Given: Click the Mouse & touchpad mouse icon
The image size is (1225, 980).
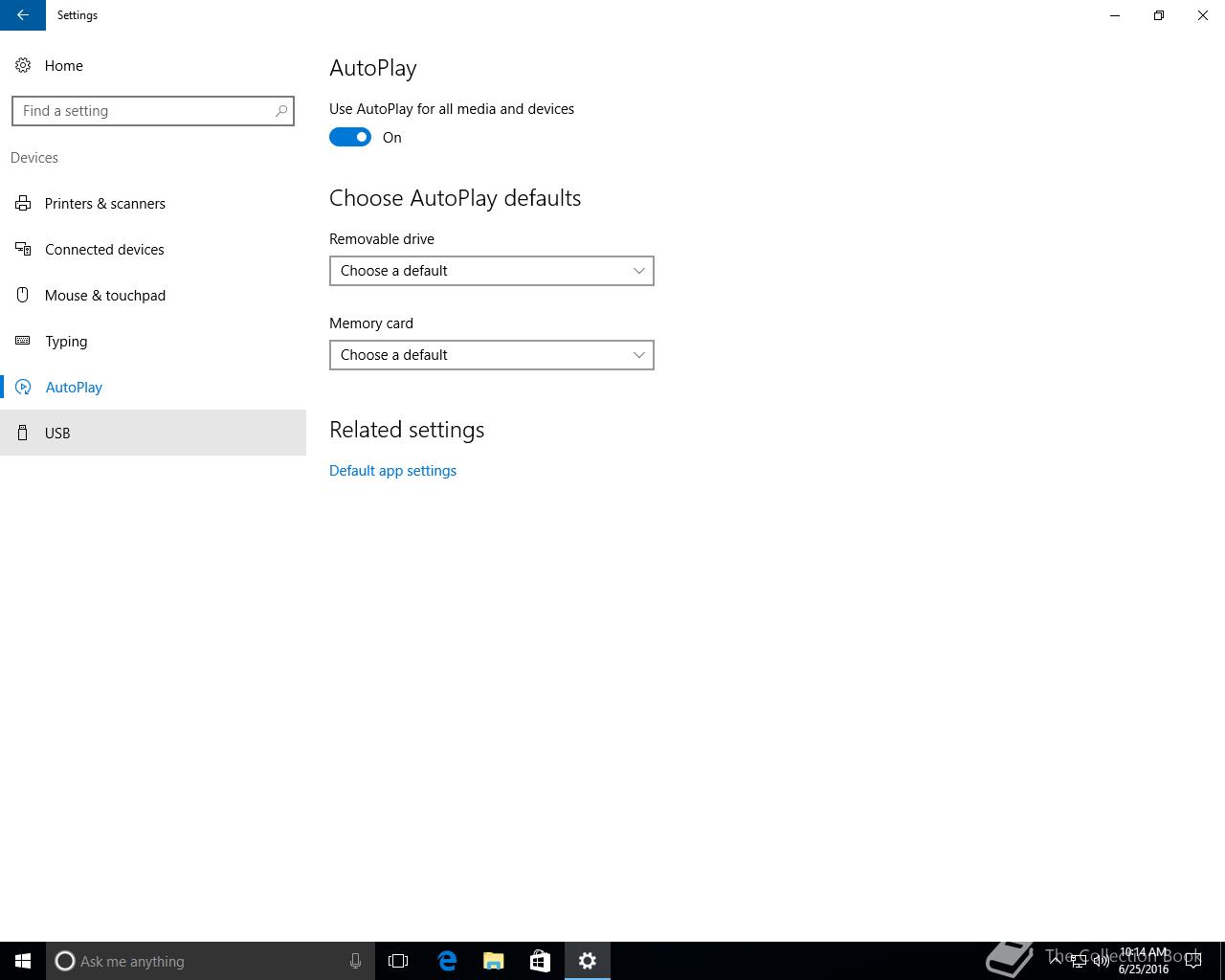Looking at the screenshot, I should [x=23, y=295].
